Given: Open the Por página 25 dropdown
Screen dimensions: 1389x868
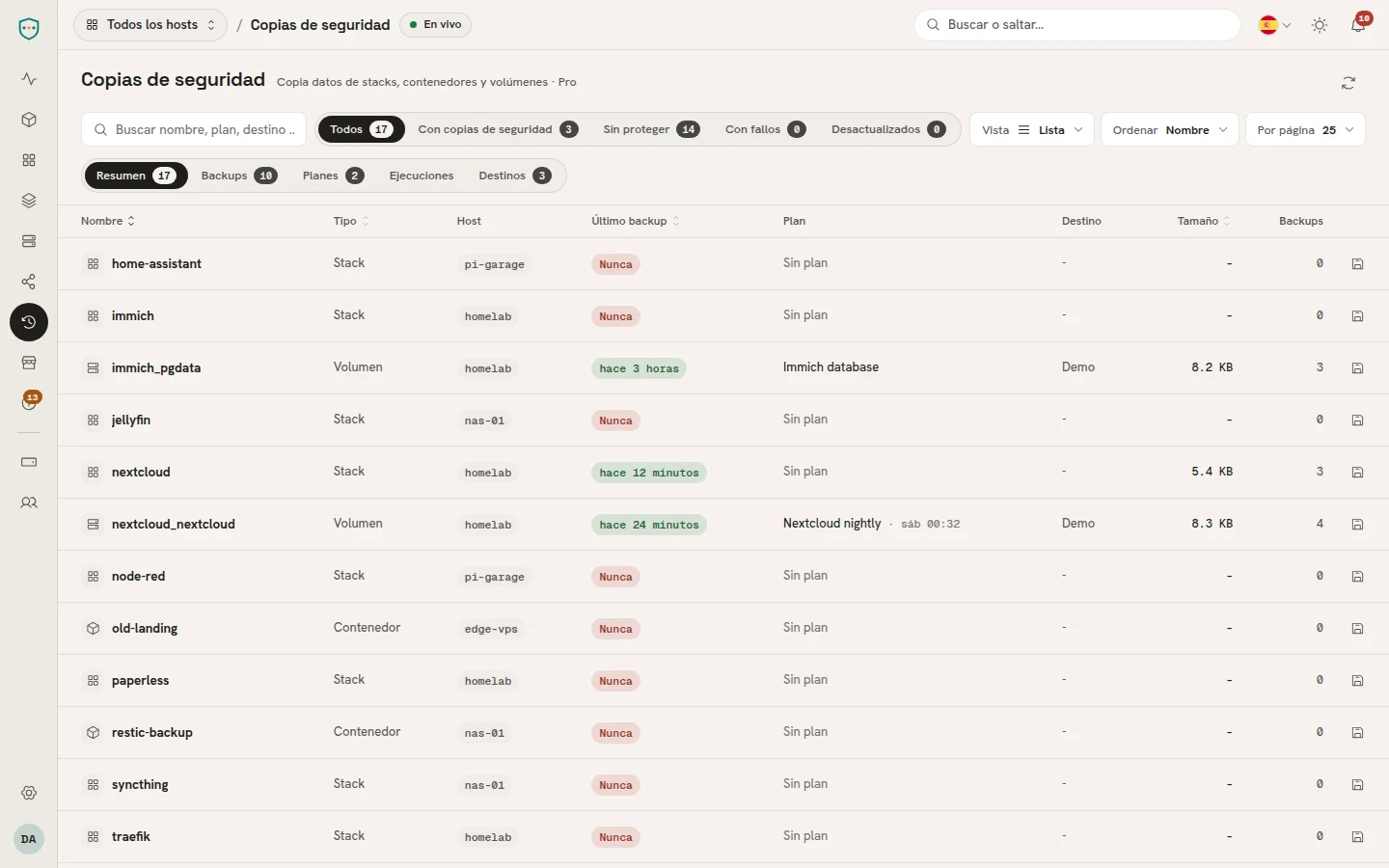Looking at the screenshot, I should point(1305,130).
